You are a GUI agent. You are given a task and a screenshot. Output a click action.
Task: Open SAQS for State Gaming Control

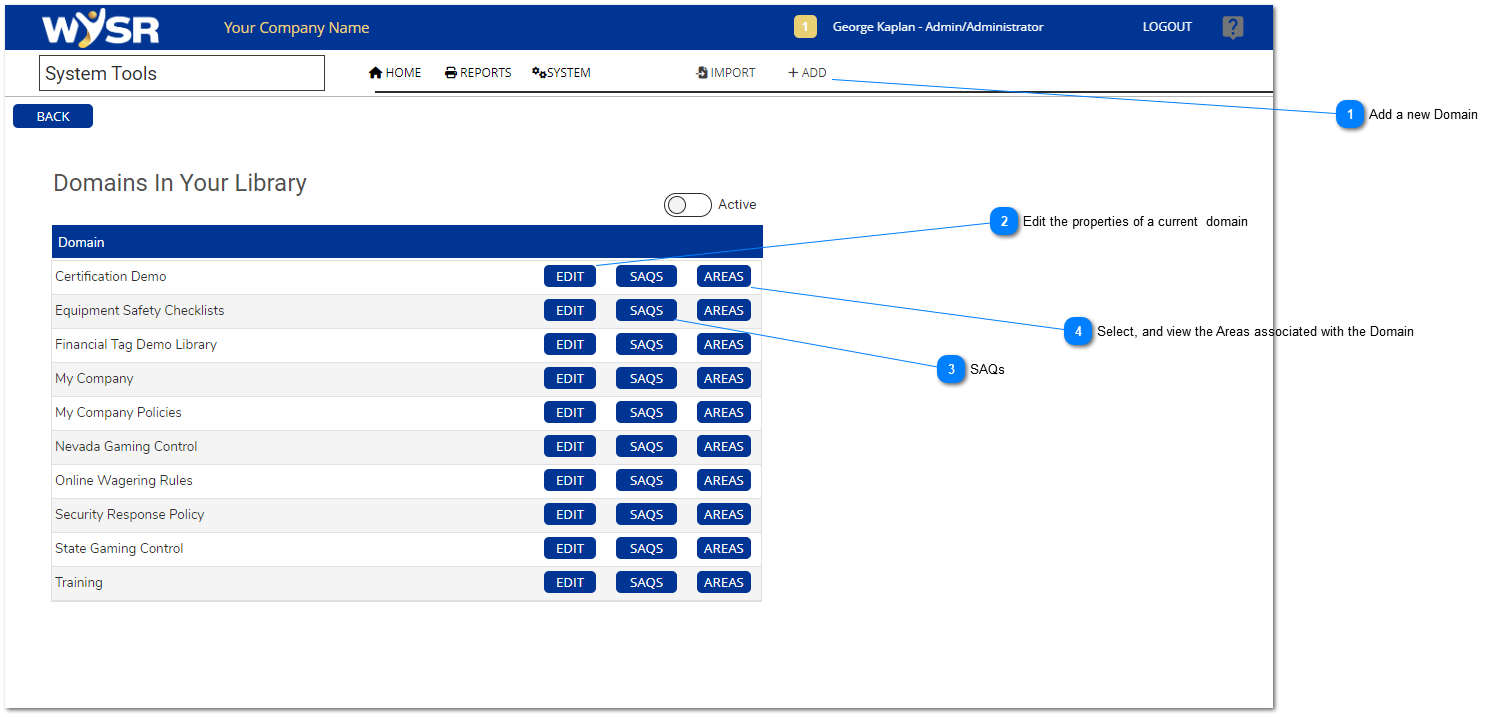[646, 548]
